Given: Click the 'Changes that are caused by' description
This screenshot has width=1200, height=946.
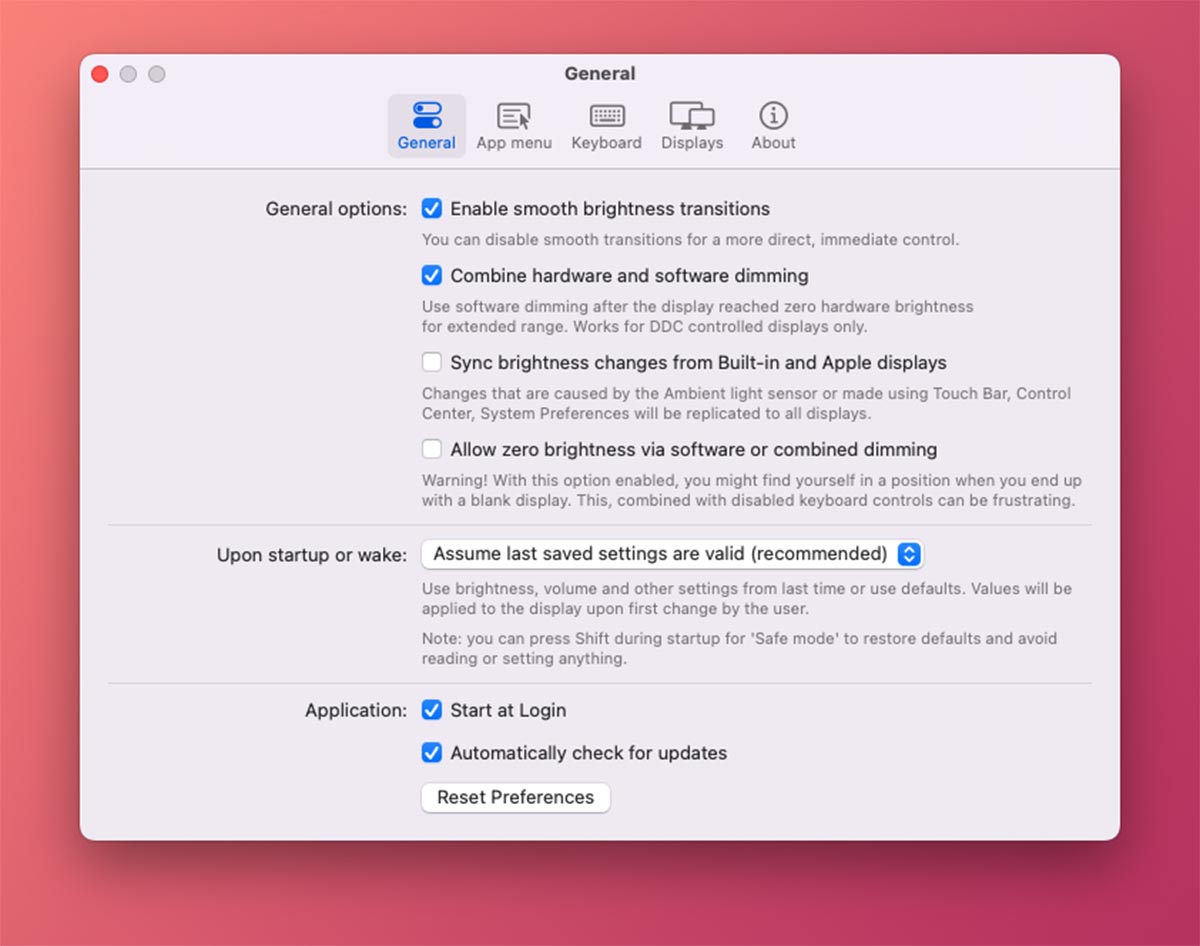Looking at the screenshot, I should (746, 404).
